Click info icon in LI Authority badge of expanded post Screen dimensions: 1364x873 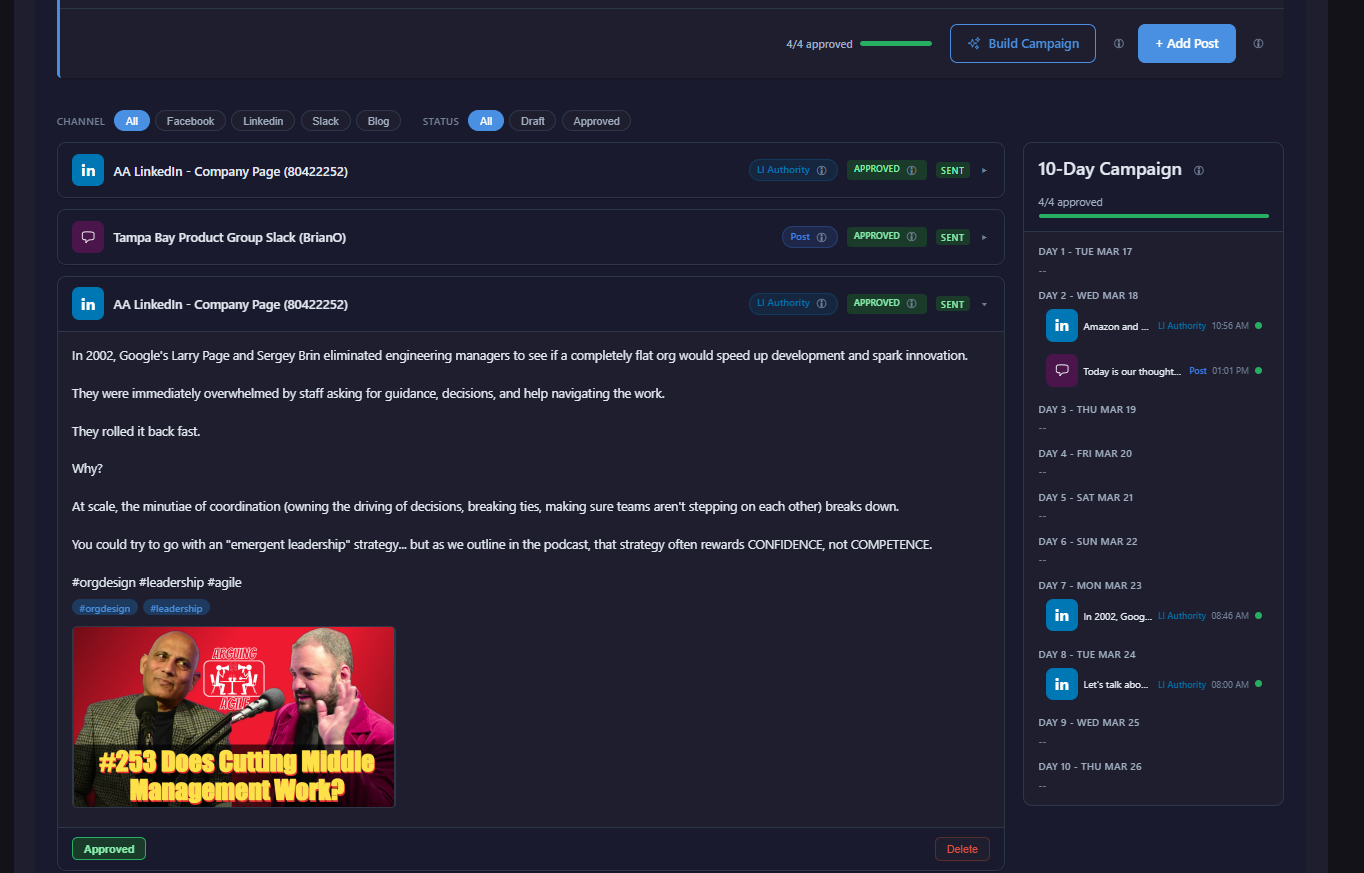click(x=822, y=304)
